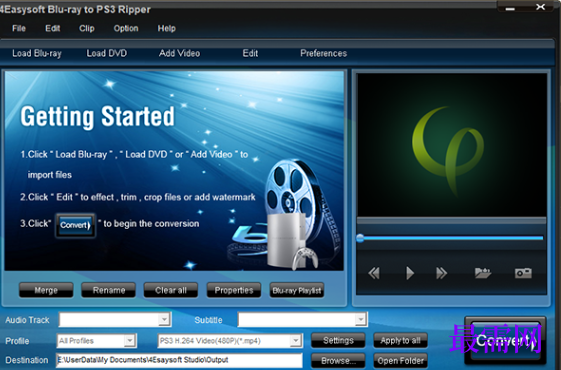Click Load Blu-ray in the toolbar
The width and height of the screenshot is (561, 370).
coord(37,53)
